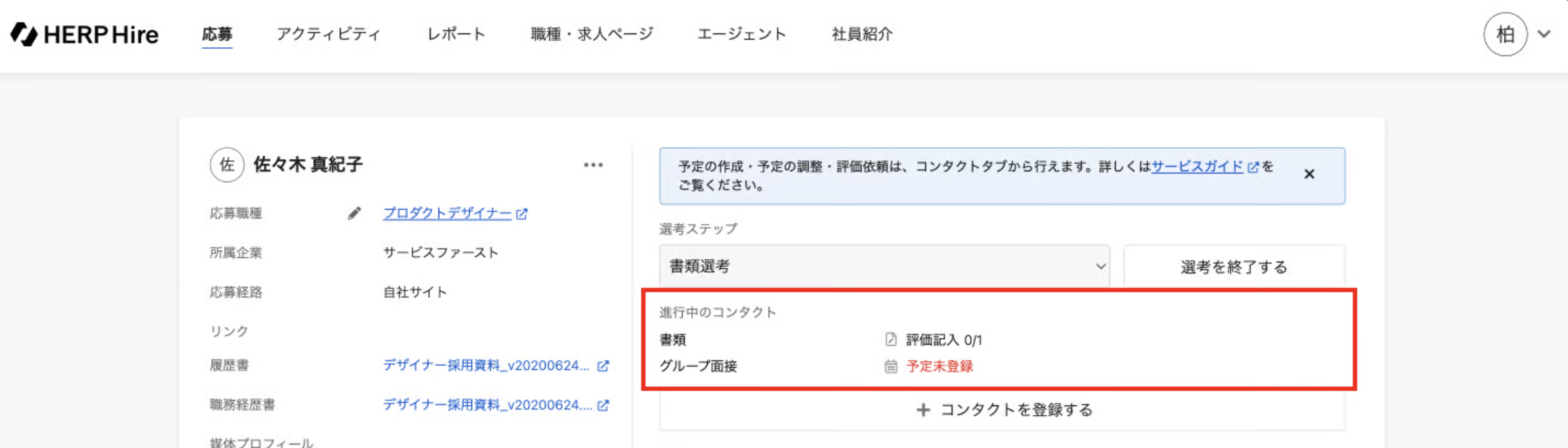Click the external-link icon next to プロダクトデザイナー

522,214
